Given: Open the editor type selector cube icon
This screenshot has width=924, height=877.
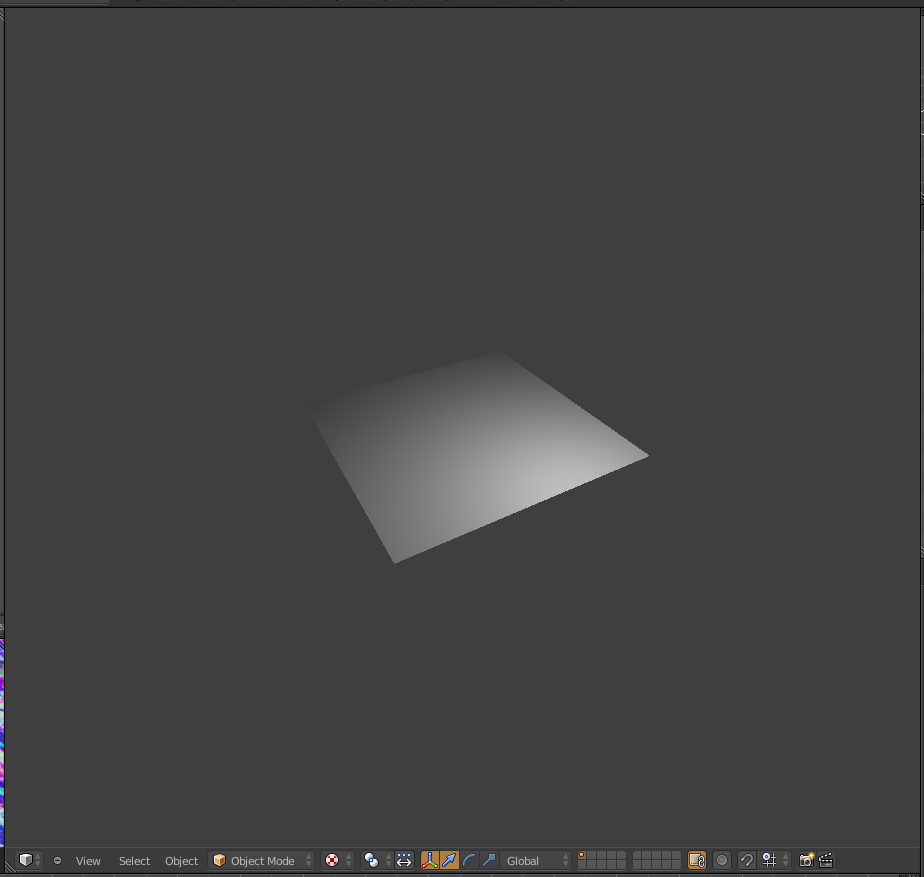Looking at the screenshot, I should point(29,860).
